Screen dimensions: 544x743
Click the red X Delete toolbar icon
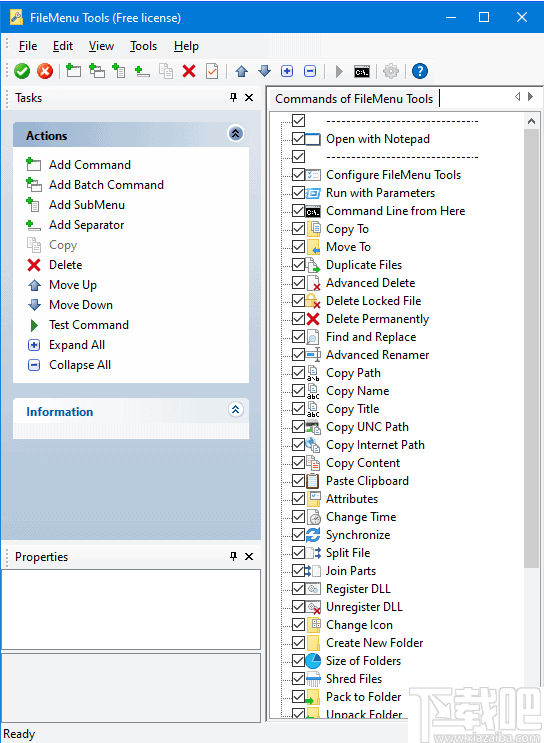189,71
